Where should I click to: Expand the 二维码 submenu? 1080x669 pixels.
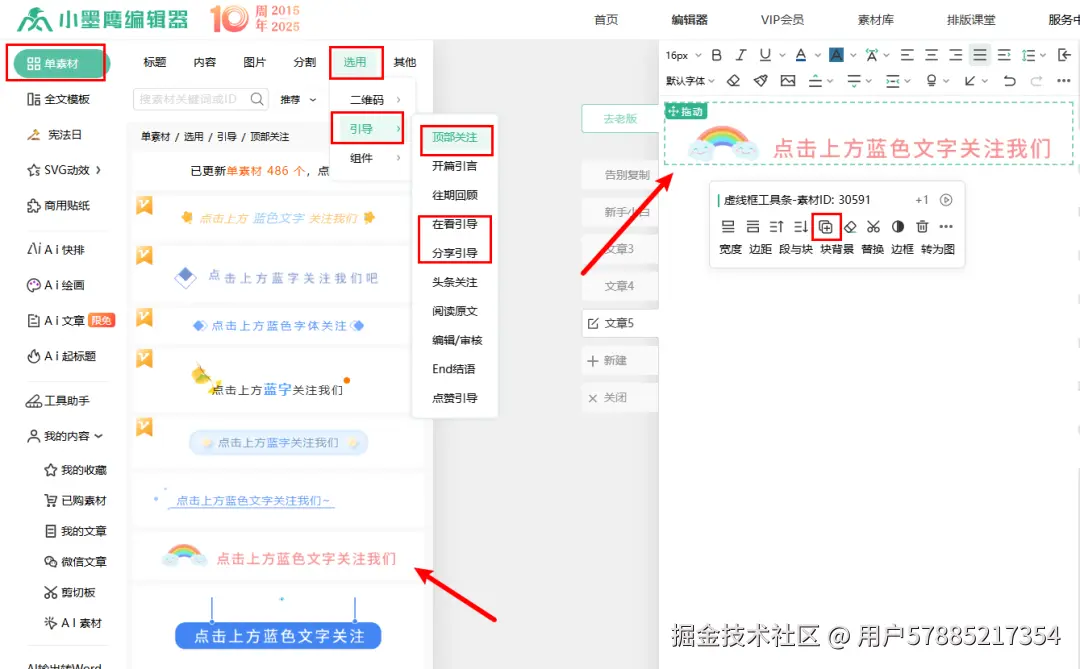point(375,100)
